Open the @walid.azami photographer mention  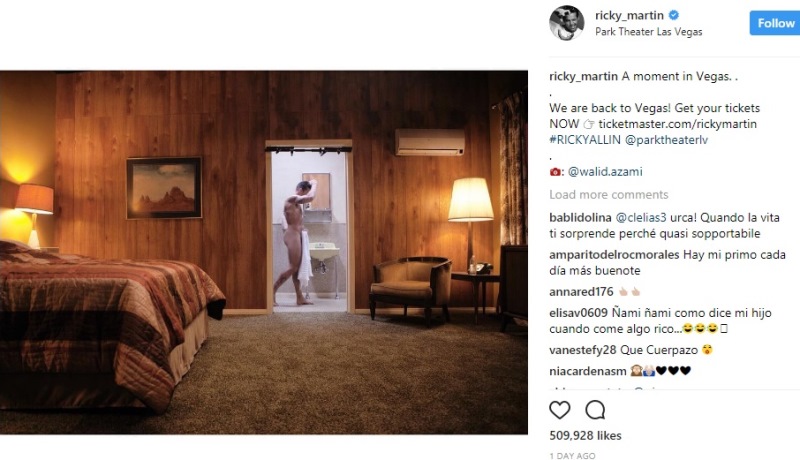point(605,172)
